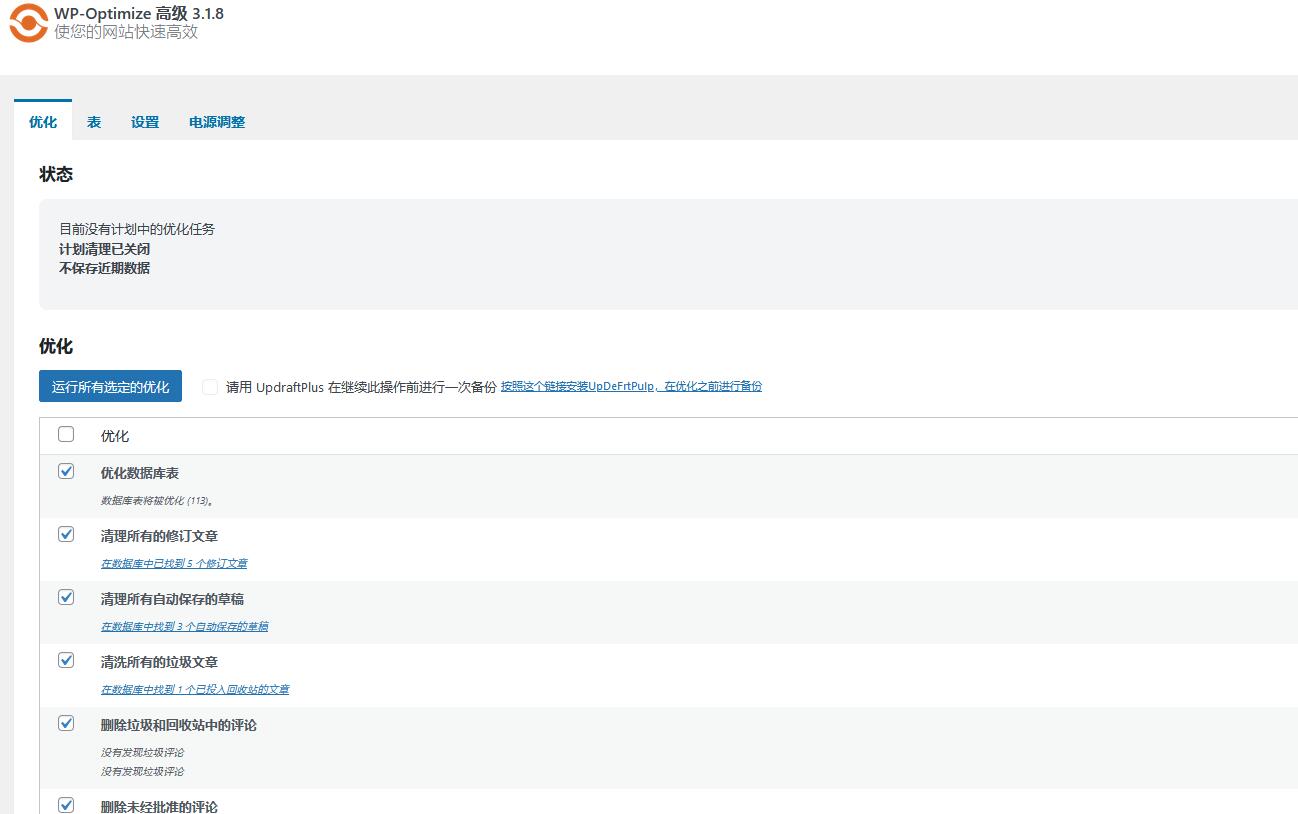The height and width of the screenshot is (814, 1298).
Task: Switch to the 优化 tab
Action: pos(43,122)
